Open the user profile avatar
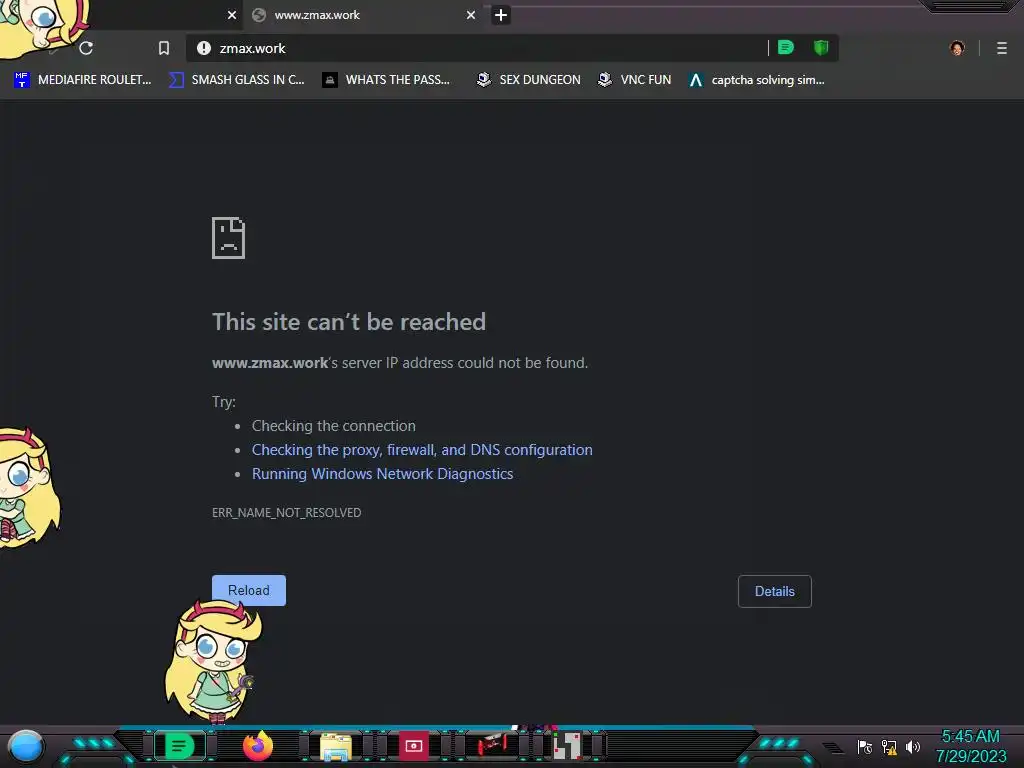Image resolution: width=1024 pixels, height=768 pixels. point(957,48)
